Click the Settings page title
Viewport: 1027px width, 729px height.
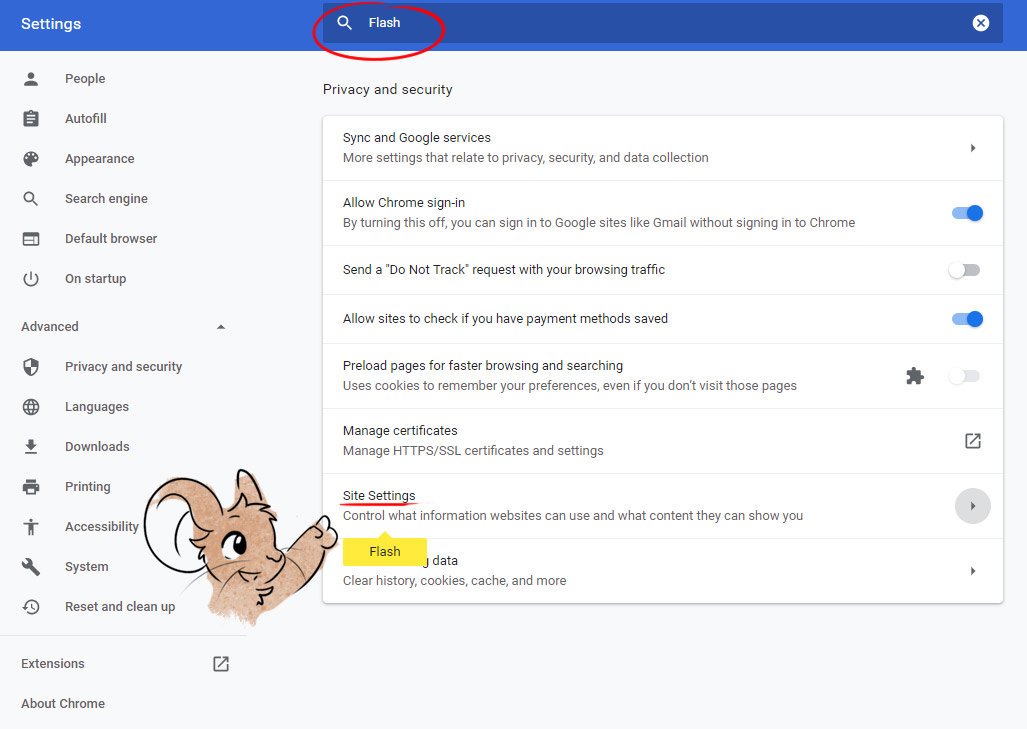pyautogui.click(x=51, y=24)
